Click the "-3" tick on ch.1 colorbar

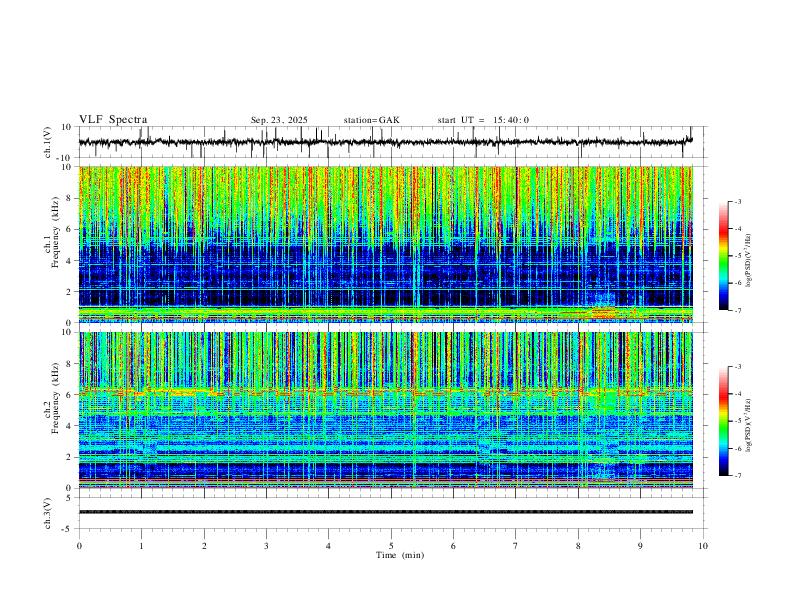click(x=737, y=202)
